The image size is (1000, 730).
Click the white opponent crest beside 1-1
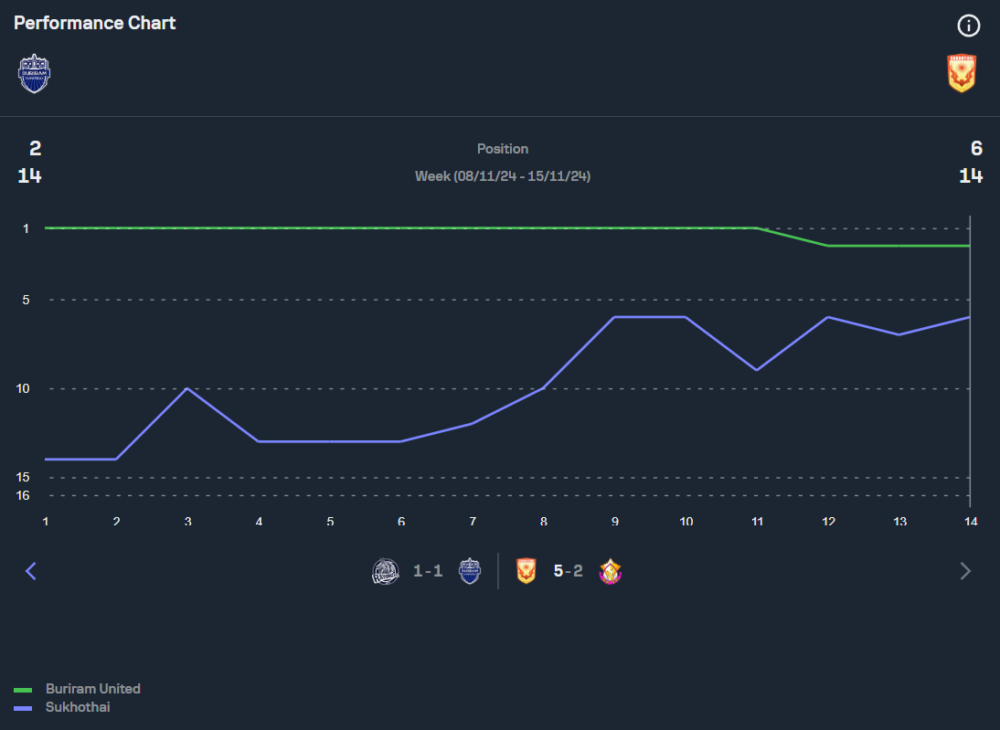[386, 571]
